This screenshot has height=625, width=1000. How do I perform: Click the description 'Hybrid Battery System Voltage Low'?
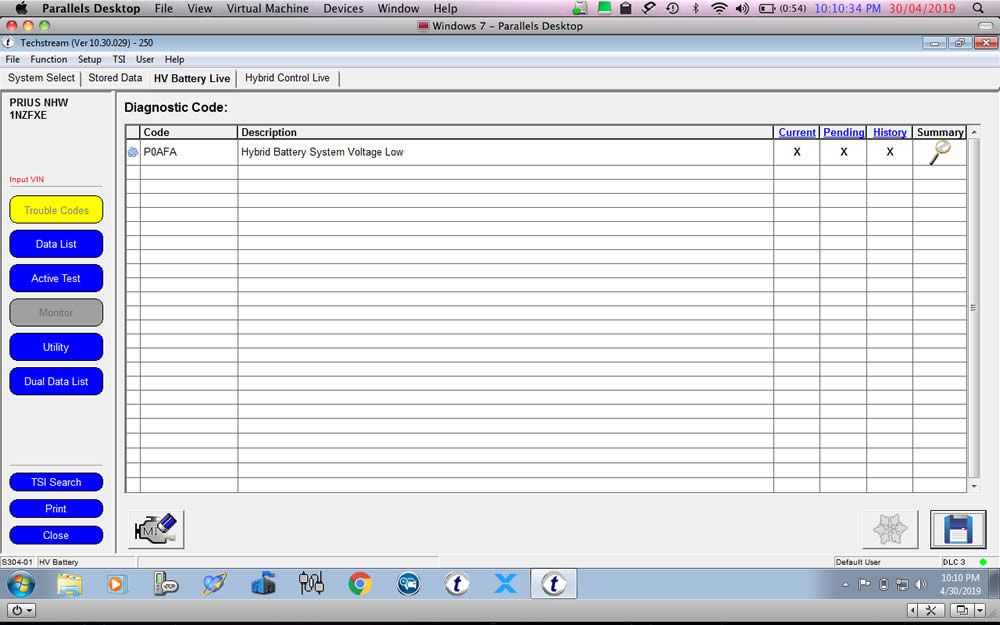[322, 152]
